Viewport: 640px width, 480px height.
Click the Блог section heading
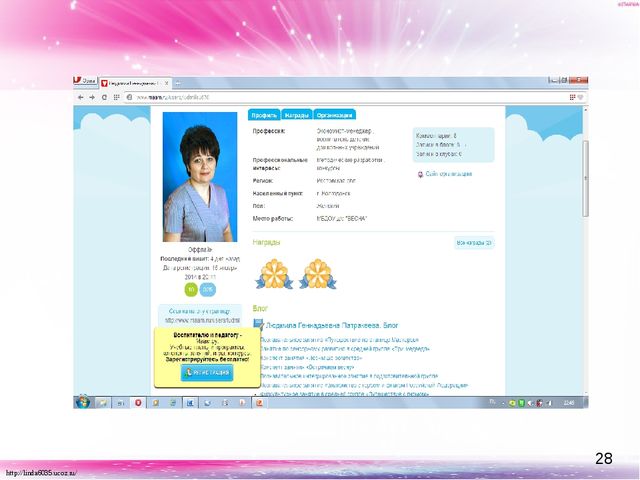pyautogui.click(x=260, y=308)
